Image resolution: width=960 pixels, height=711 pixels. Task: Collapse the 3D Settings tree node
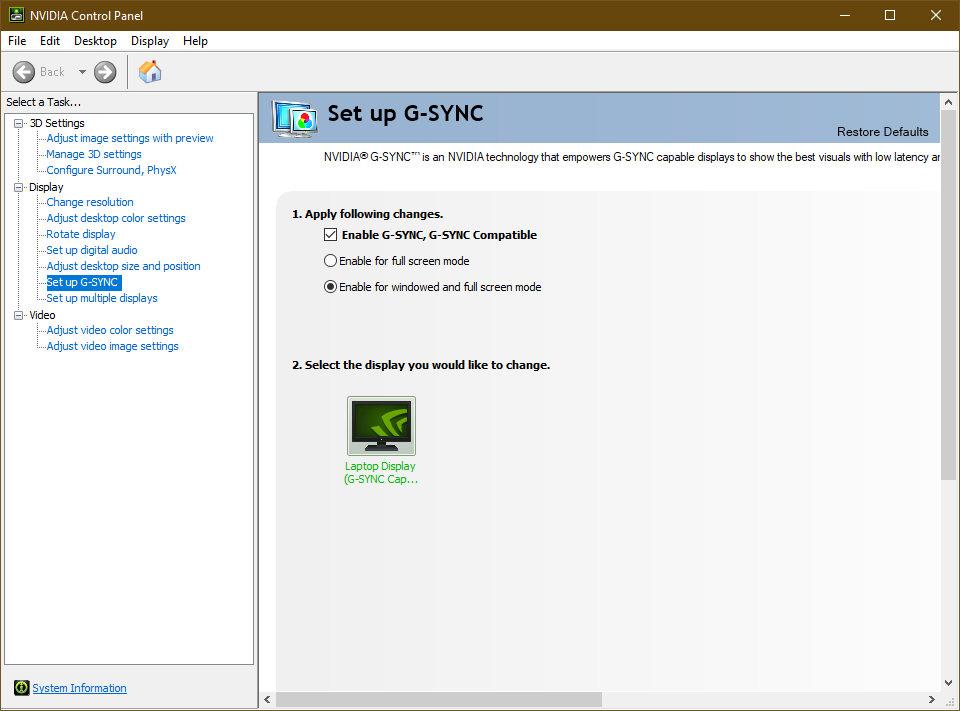(18, 123)
